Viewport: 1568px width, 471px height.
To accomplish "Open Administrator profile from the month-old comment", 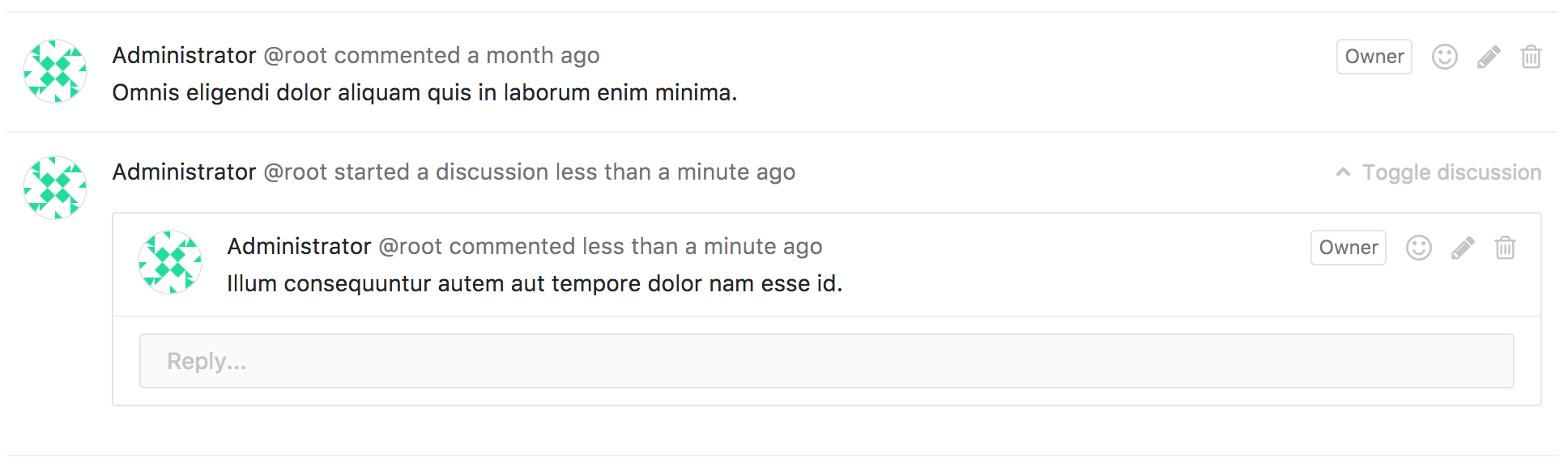I will [x=184, y=55].
